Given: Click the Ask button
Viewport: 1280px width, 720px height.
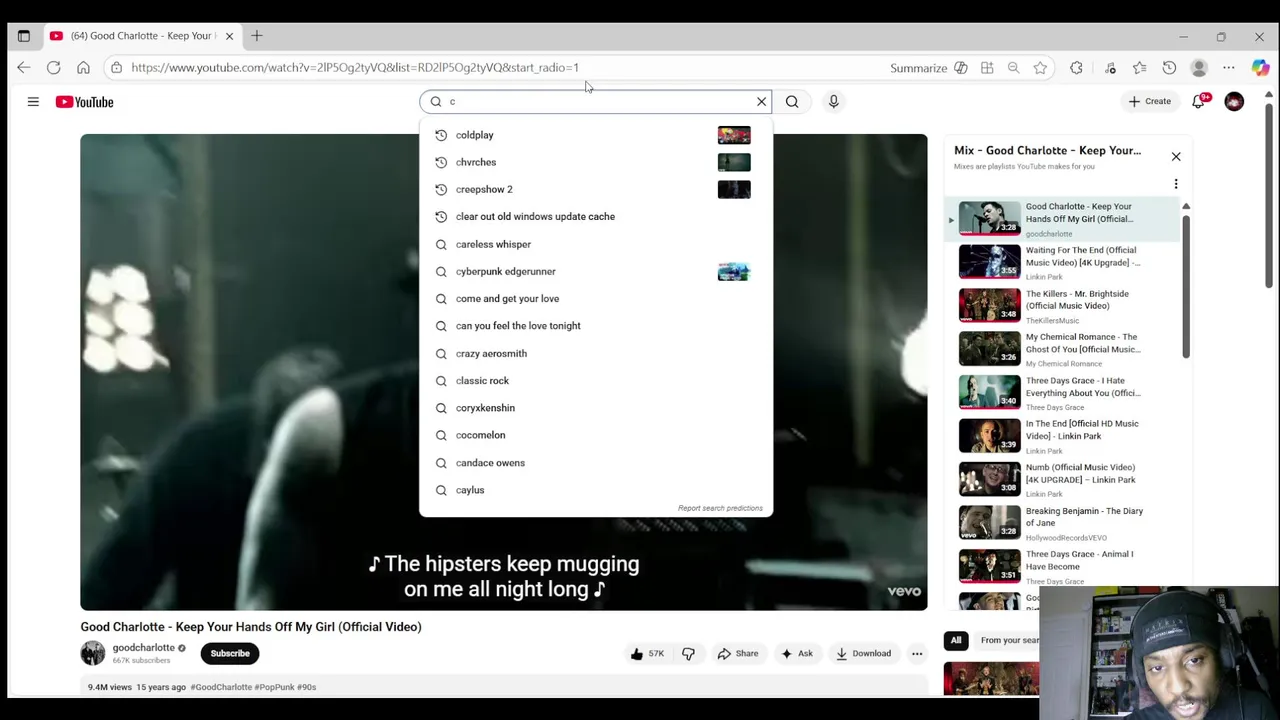Looking at the screenshot, I should [796, 653].
